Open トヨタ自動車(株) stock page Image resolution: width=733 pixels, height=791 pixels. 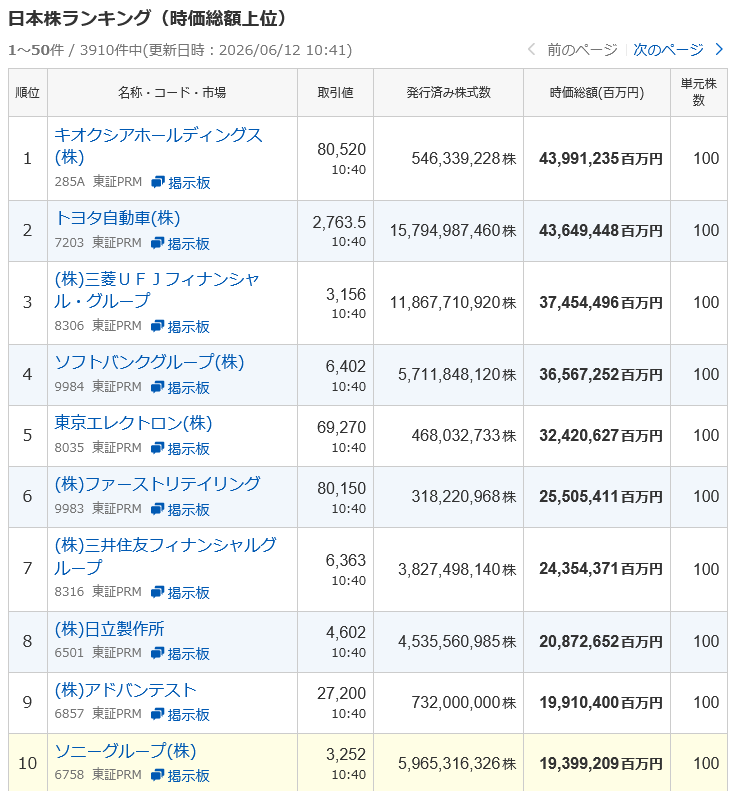pos(117,218)
